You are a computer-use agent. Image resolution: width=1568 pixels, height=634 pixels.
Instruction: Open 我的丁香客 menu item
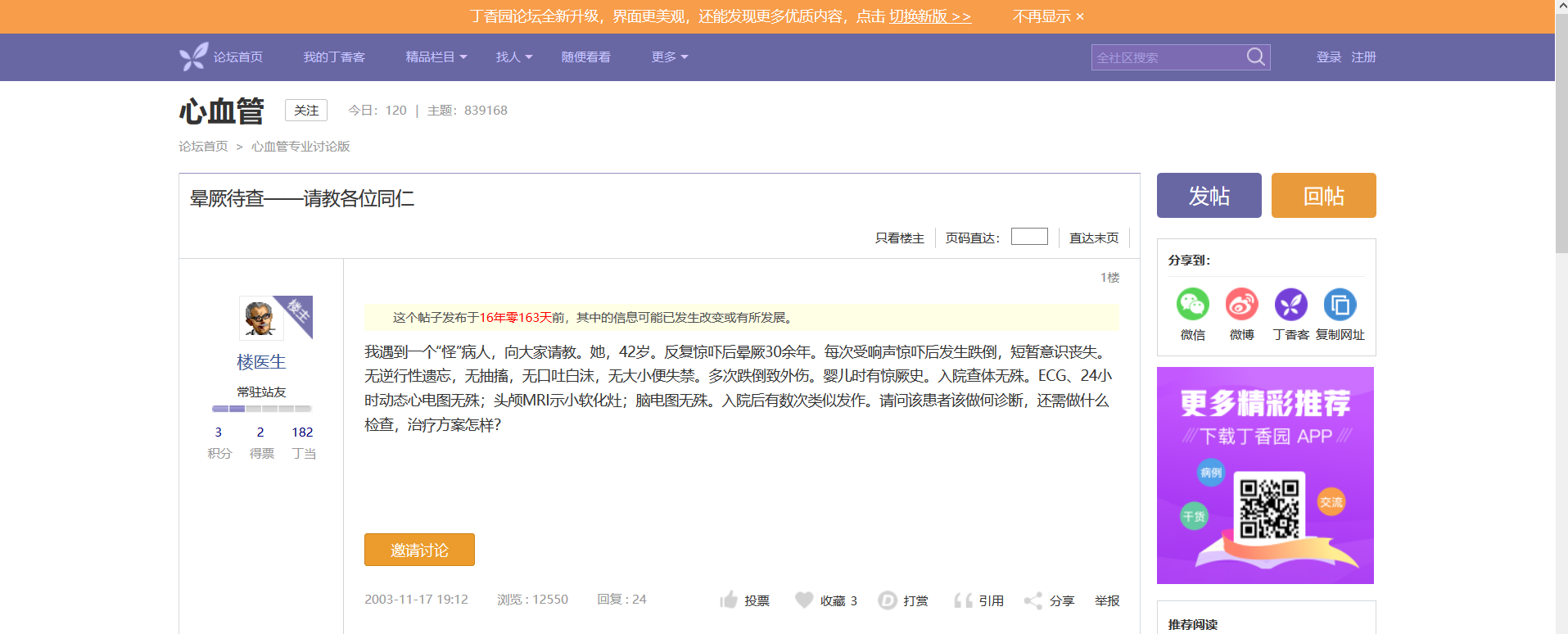click(334, 57)
